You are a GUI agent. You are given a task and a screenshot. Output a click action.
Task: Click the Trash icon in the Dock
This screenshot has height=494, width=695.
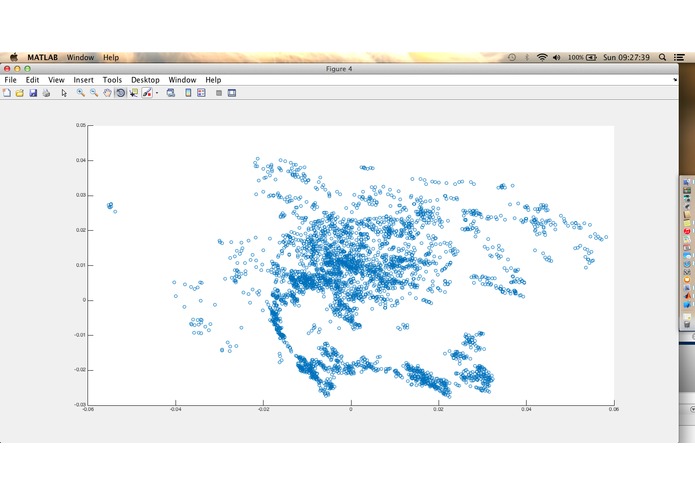tap(687, 325)
